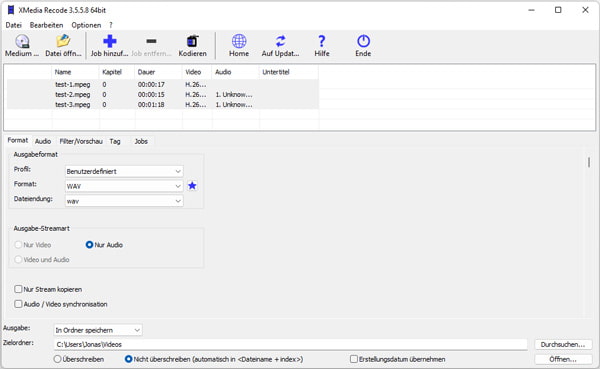Image resolution: width=600 pixels, height=369 pixels.
Task: Select the Überschreiben radio option
Action: point(57,359)
